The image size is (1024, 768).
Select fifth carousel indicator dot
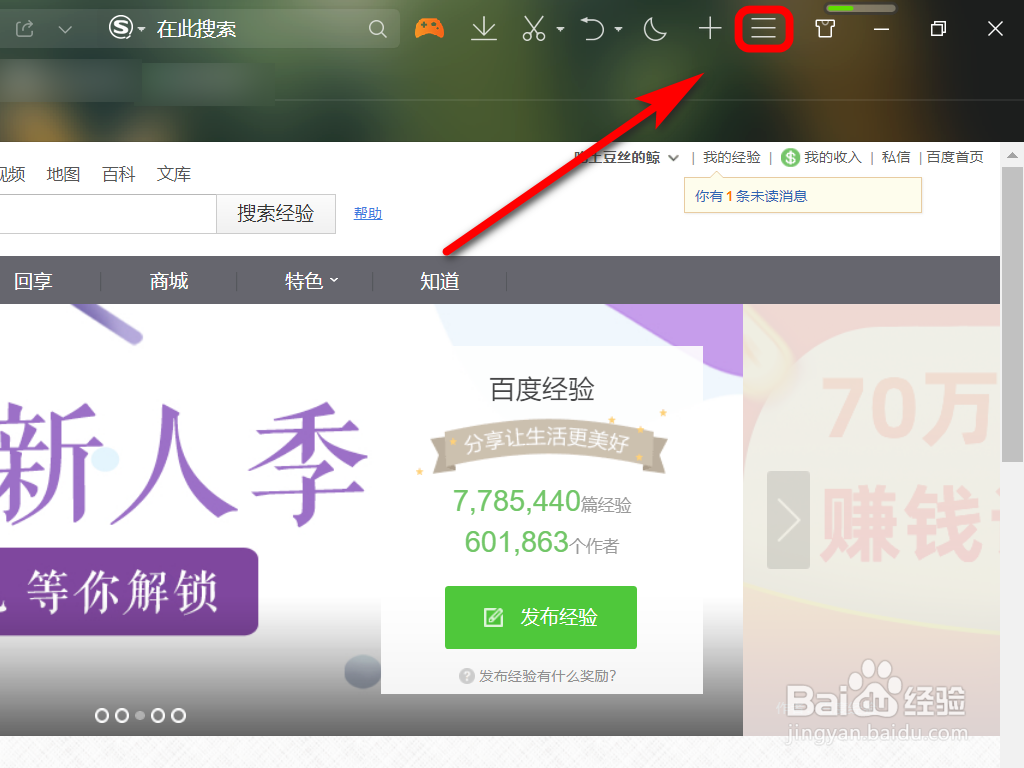tap(178, 716)
